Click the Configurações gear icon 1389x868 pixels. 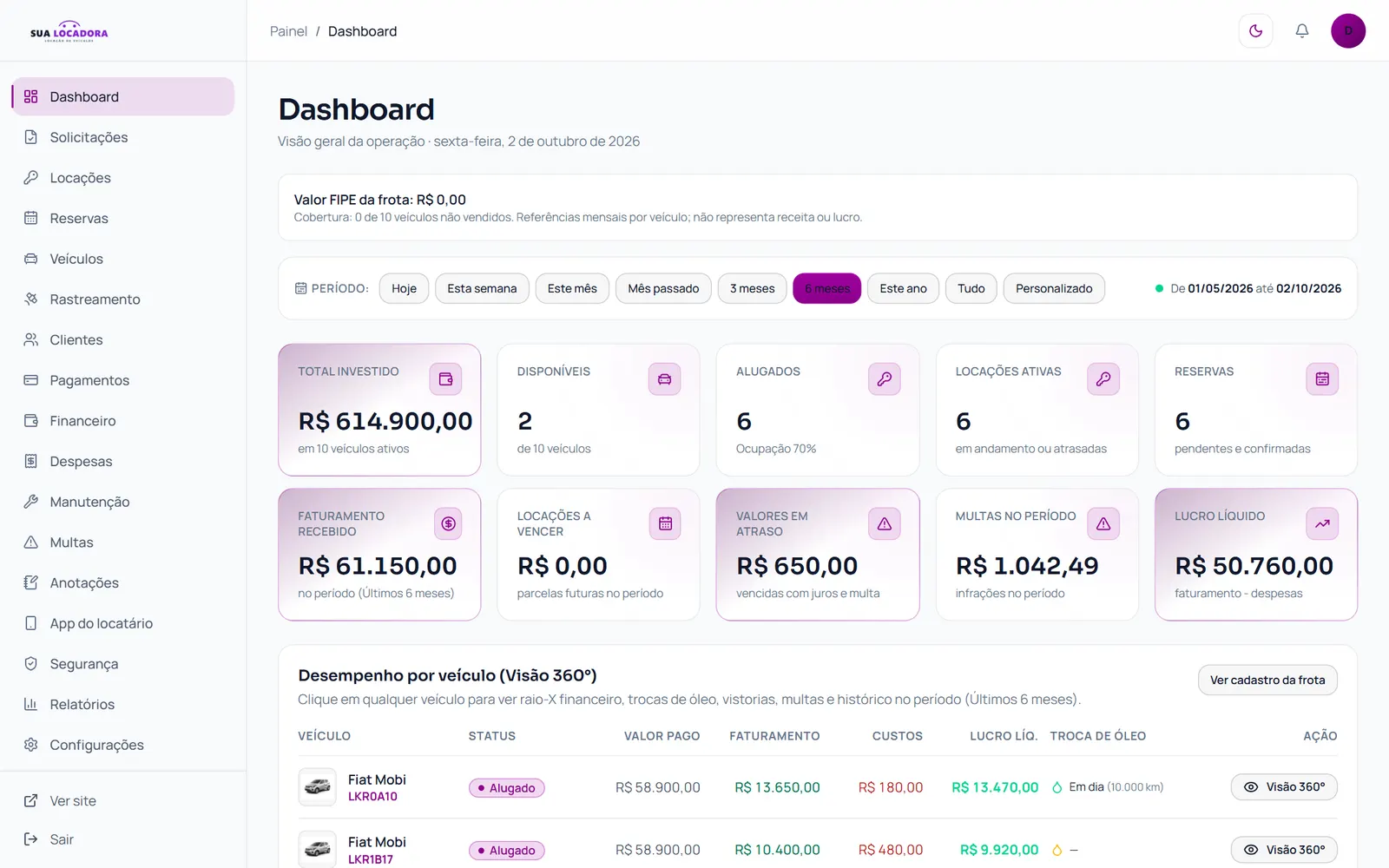pyautogui.click(x=31, y=745)
